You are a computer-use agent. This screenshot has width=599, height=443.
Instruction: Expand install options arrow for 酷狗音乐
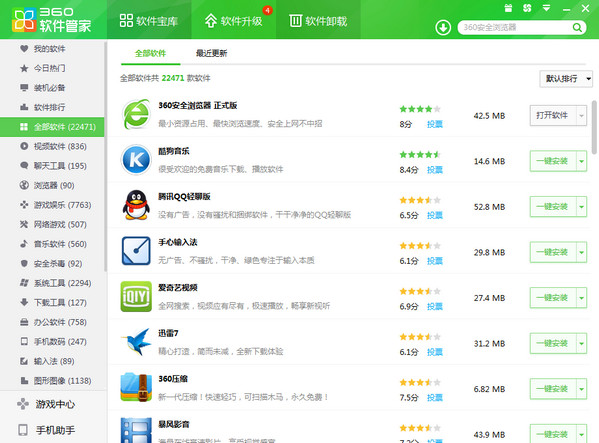tap(581, 161)
